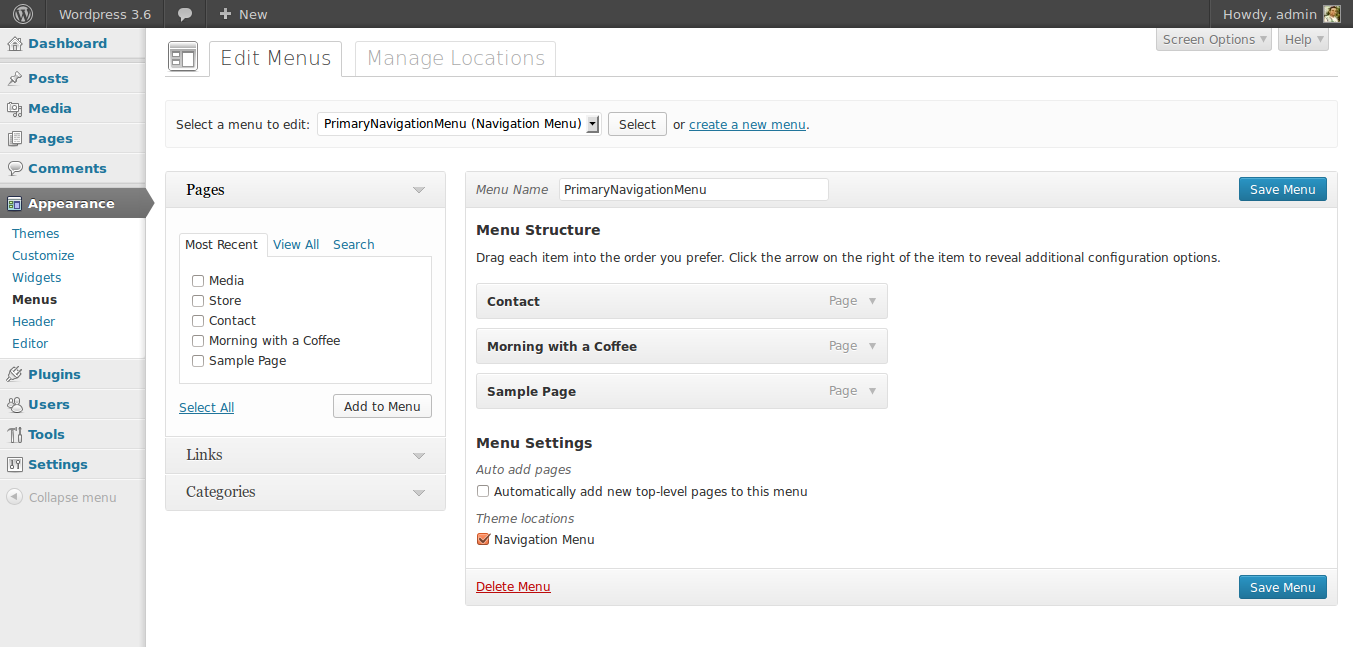1353x647 pixels.
Task: Enable automatically add new top-level pages
Action: tap(483, 491)
